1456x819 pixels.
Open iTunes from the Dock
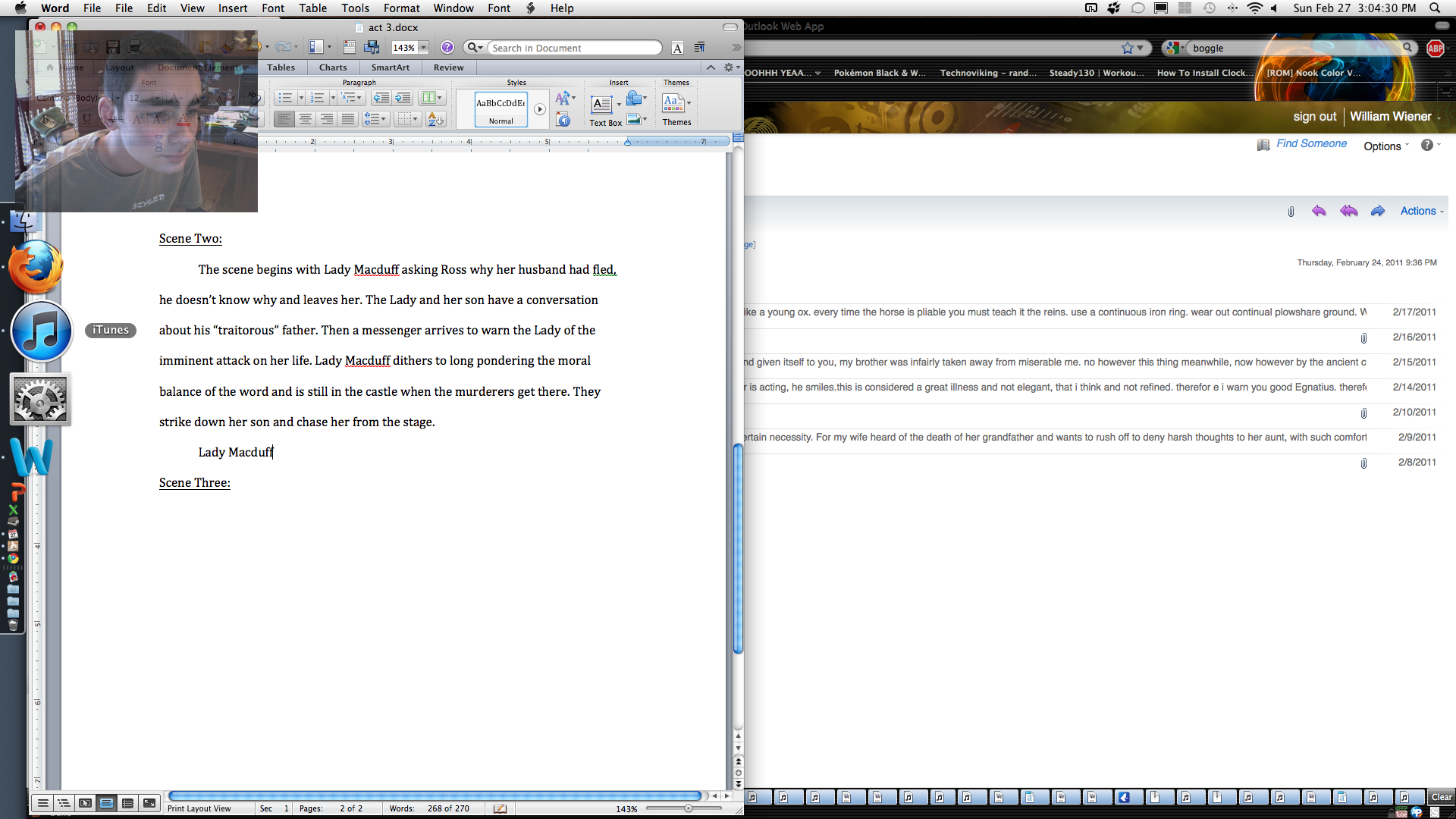42,331
